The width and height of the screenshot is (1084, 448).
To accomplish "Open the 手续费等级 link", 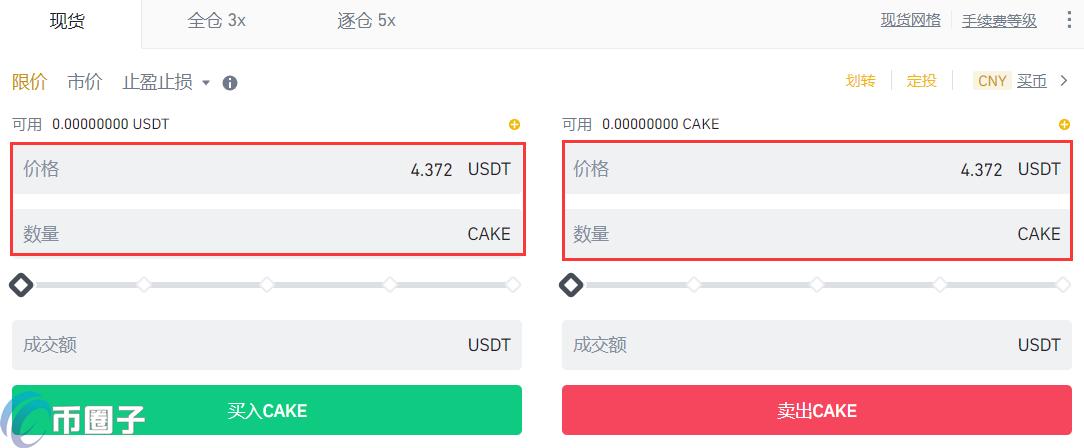I will (1000, 21).
